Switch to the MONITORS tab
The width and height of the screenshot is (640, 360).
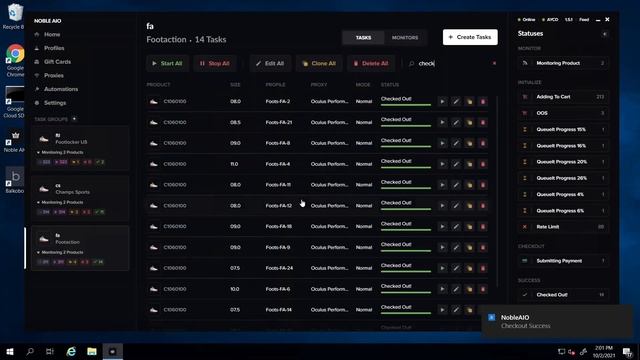click(x=405, y=38)
